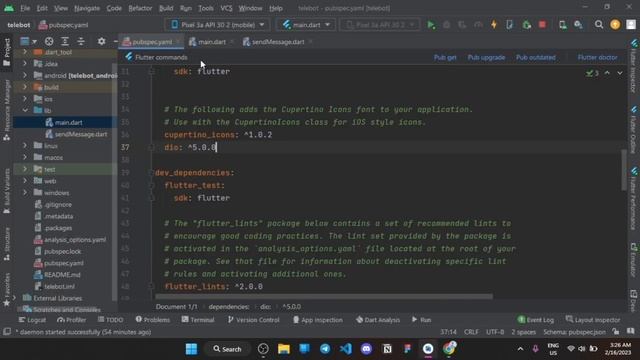640x360 pixels.
Task: Open the Dart Analysis tool window
Action: click(x=378, y=320)
